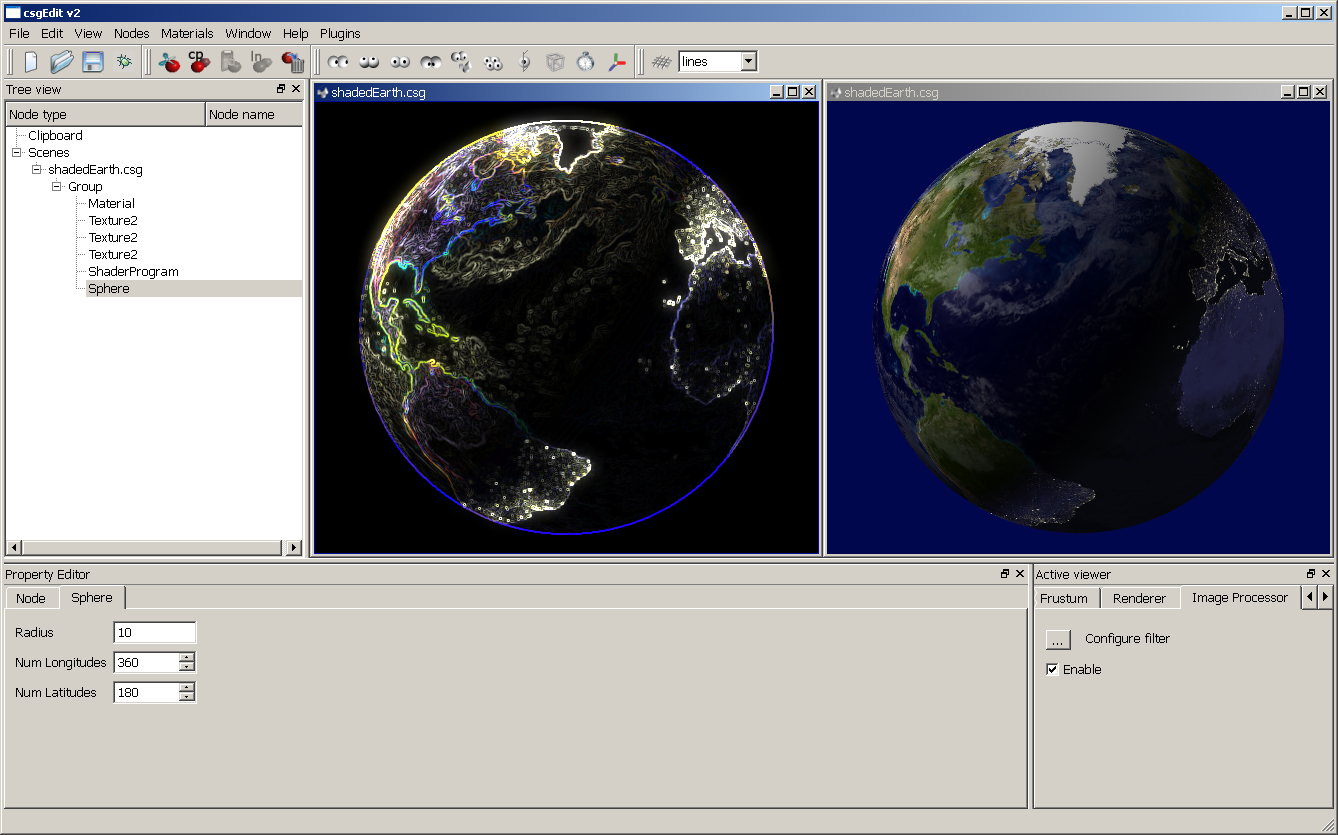The image size is (1338, 835).
Task: Click the grid icon beside lines dropdown
Action: pyautogui.click(x=661, y=62)
